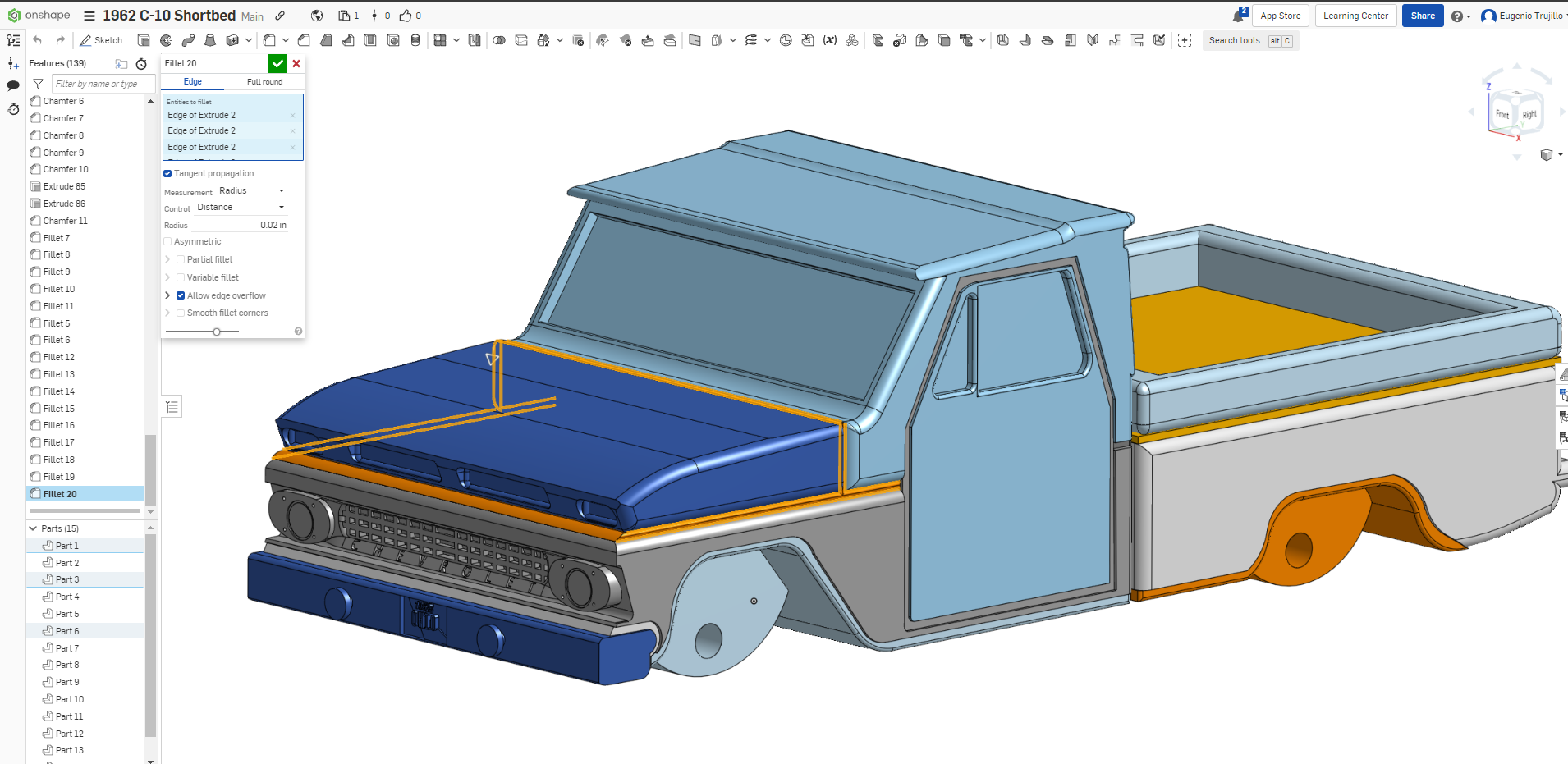This screenshot has height=764, width=1568.
Task: Open the Learning Center
Action: click(1355, 16)
